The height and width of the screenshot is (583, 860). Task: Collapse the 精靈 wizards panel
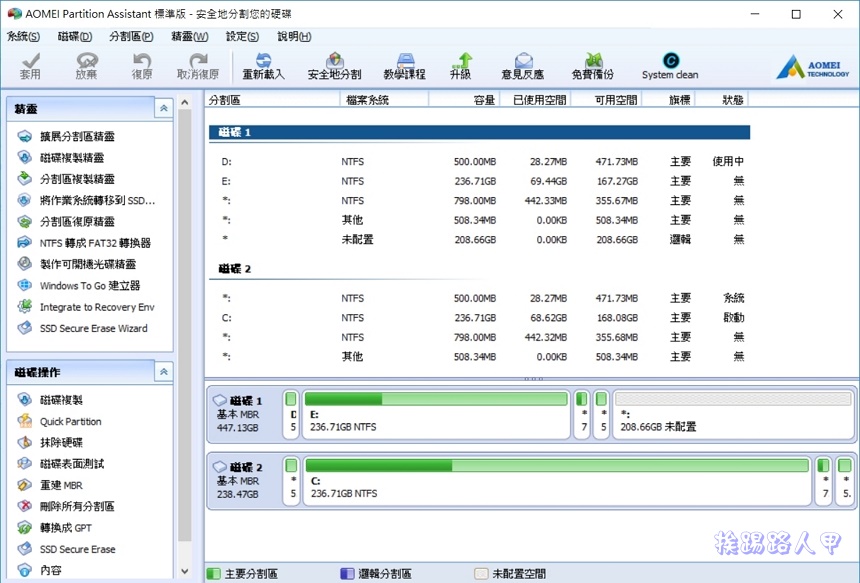click(163, 109)
